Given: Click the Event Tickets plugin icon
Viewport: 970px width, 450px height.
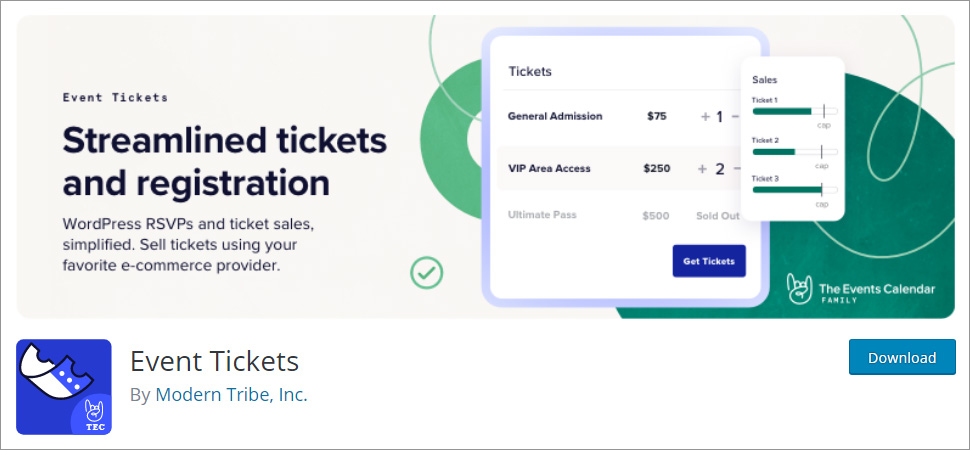Looking at the screenshot, I should (x=64, y=387).
